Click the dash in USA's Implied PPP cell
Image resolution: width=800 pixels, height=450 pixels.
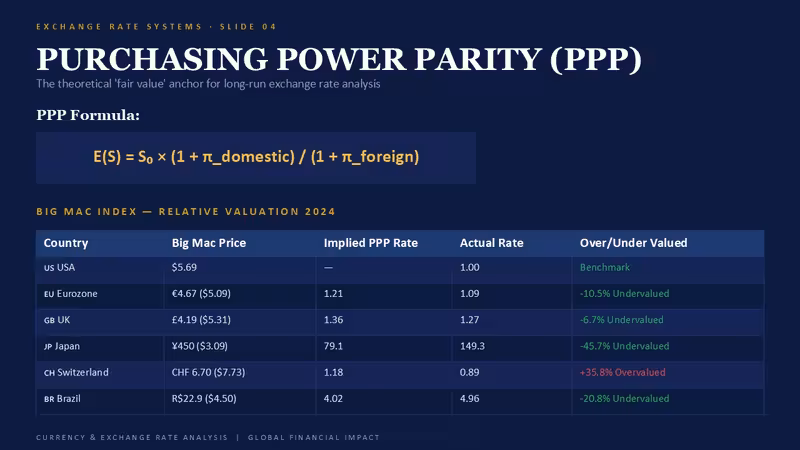pos(328,267)
